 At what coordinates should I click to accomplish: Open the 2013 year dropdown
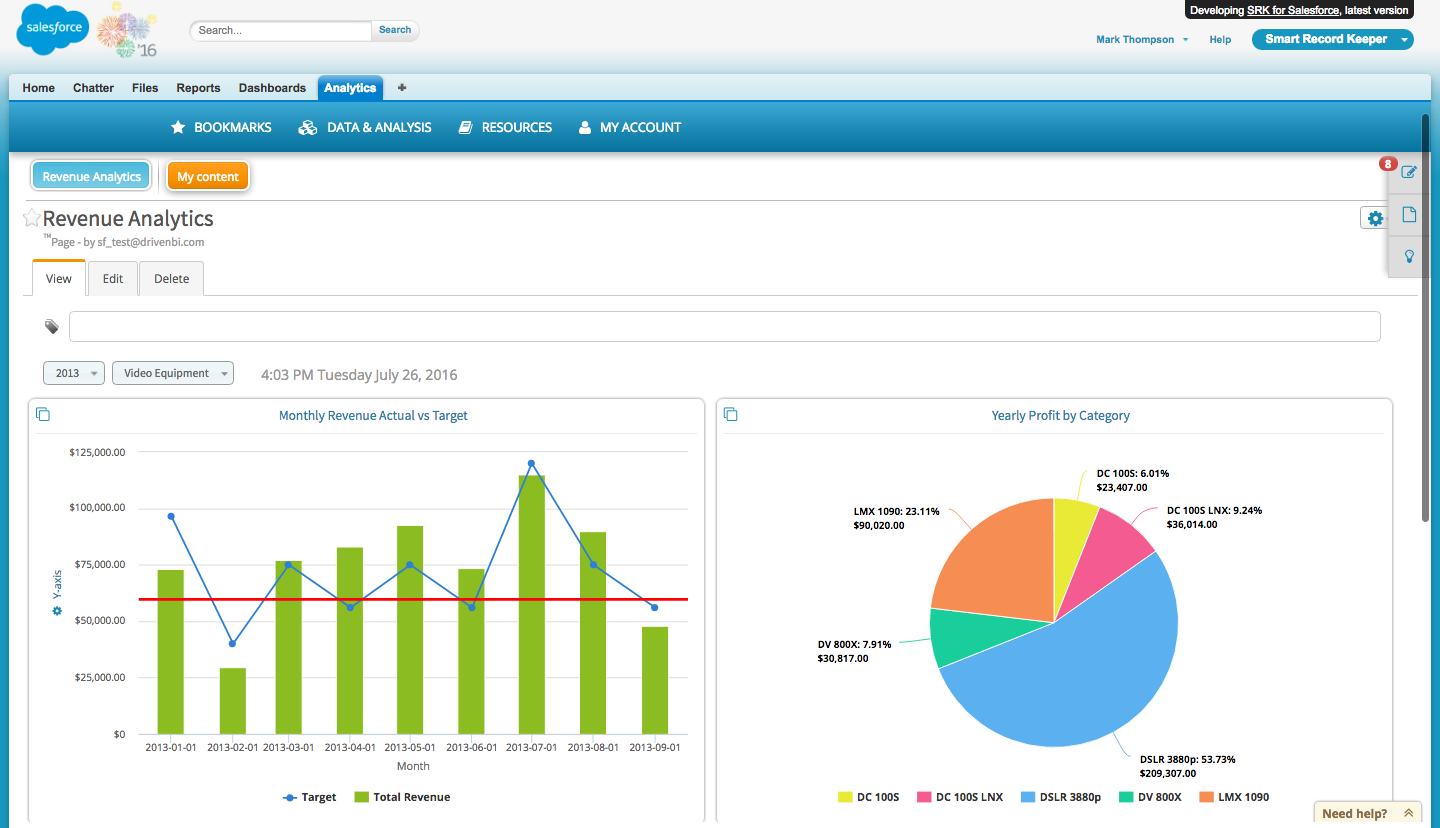(x=74, y=373)
